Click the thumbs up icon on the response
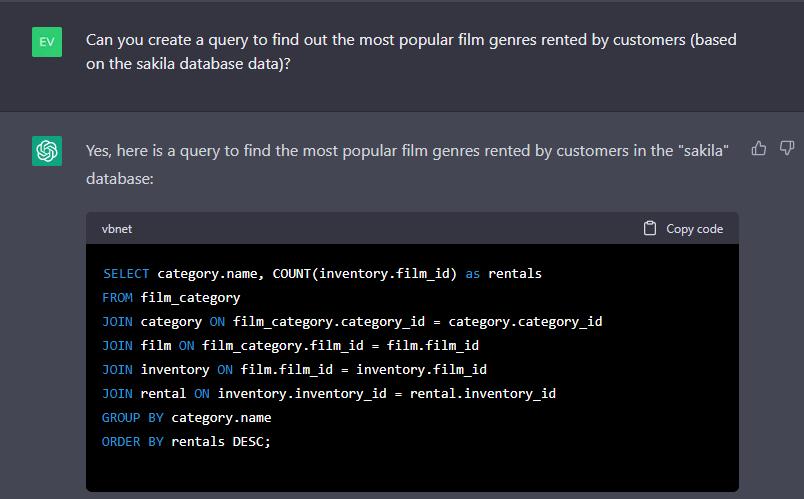This screenshot has height=499, width=804. (759, 148)
